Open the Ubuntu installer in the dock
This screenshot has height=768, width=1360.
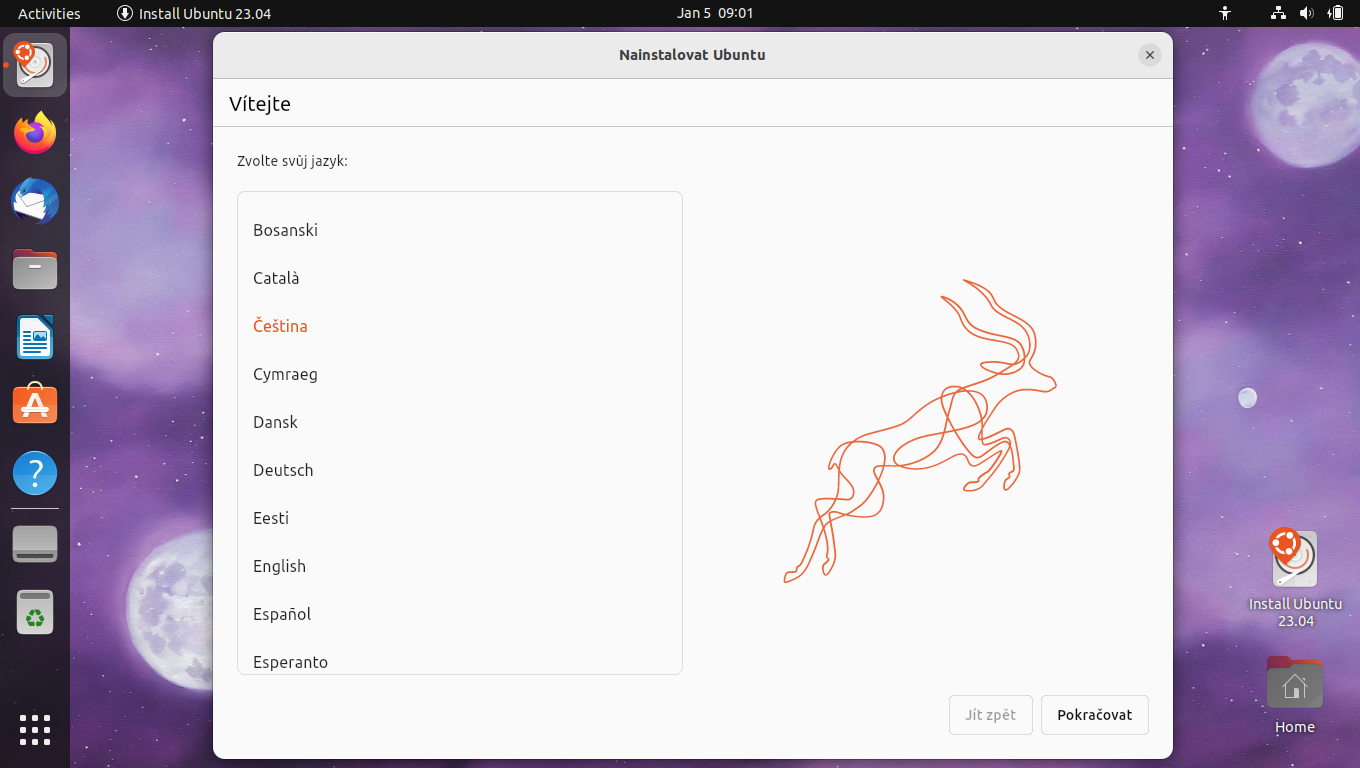tap(35, 65)
